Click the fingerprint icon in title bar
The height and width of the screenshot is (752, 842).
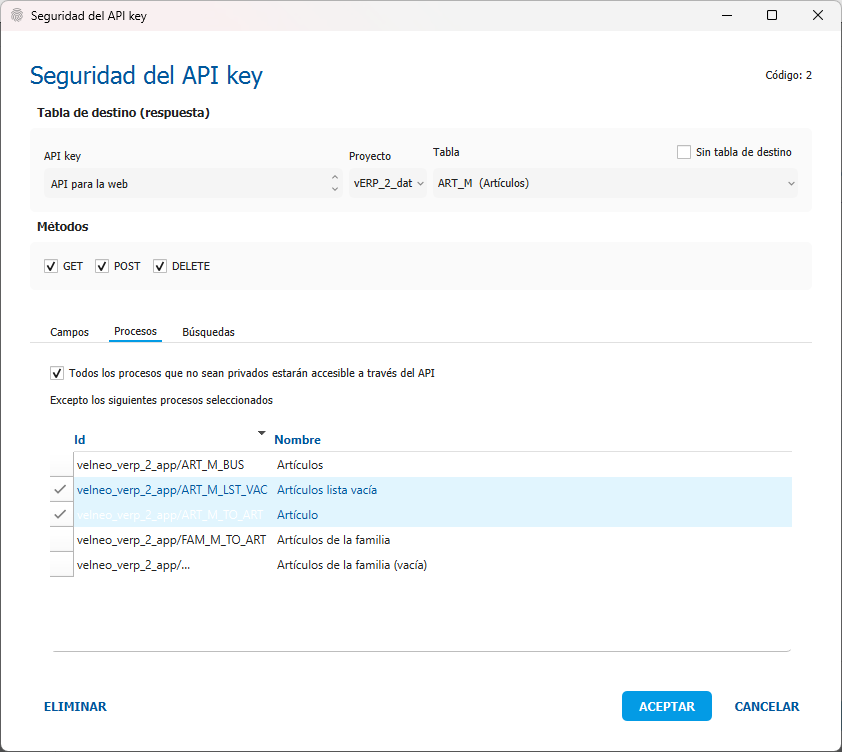pyautogui.click(x=16, y=16)
